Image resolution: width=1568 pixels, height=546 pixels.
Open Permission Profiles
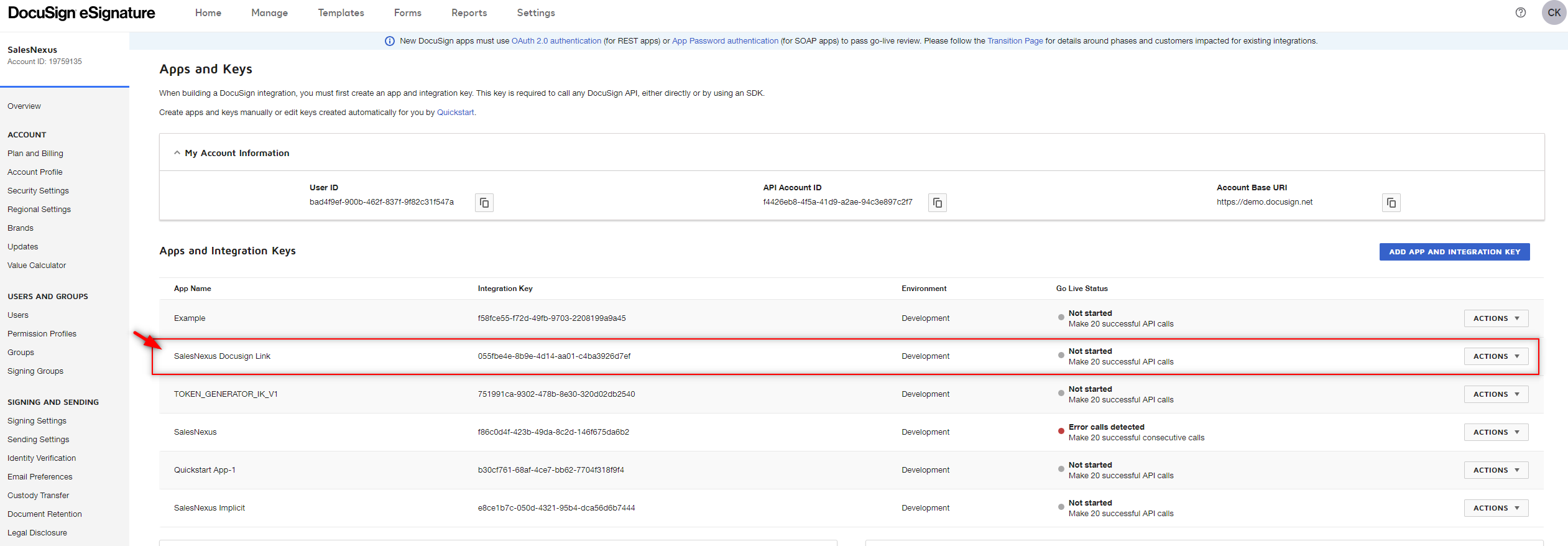(42, 334)
